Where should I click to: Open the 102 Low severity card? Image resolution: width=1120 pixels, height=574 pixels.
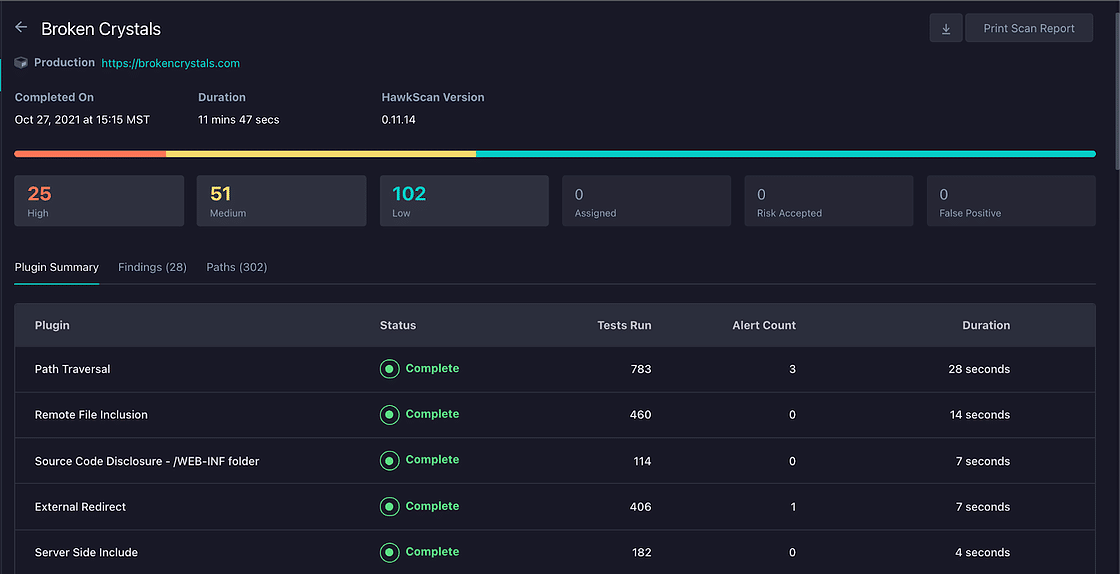[x=464, y=201]
